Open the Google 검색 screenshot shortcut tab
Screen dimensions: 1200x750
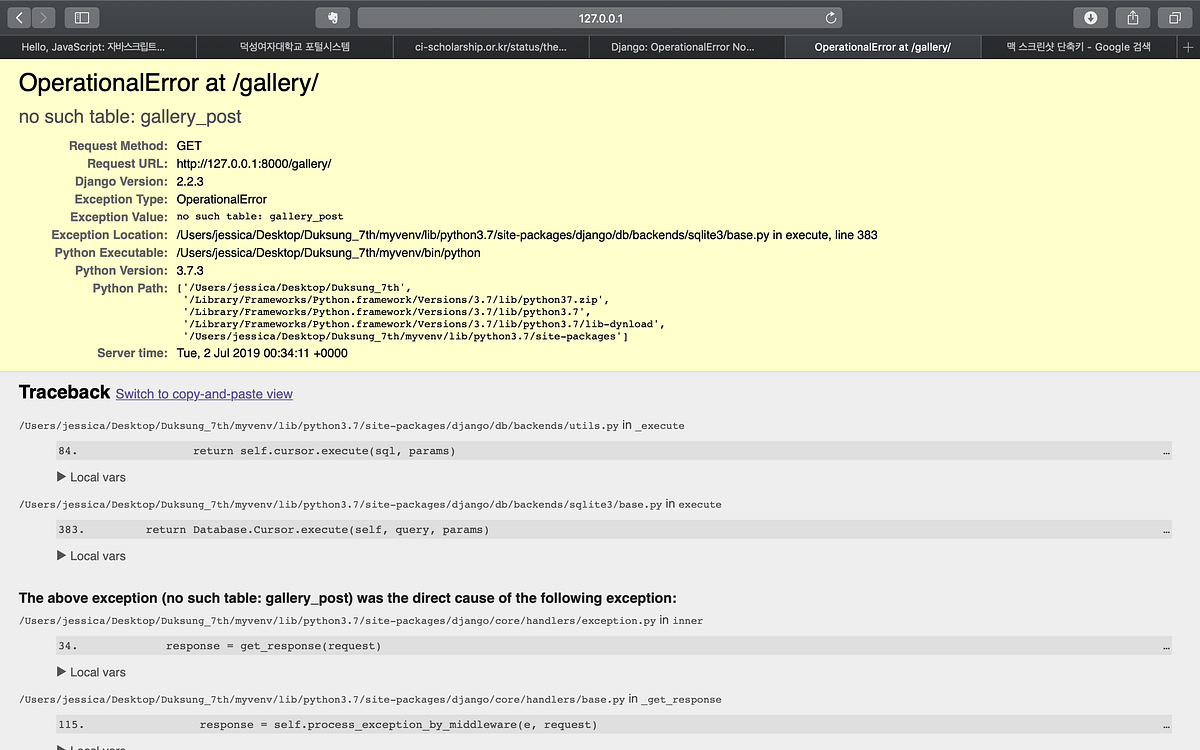(x=1078, y=46)
